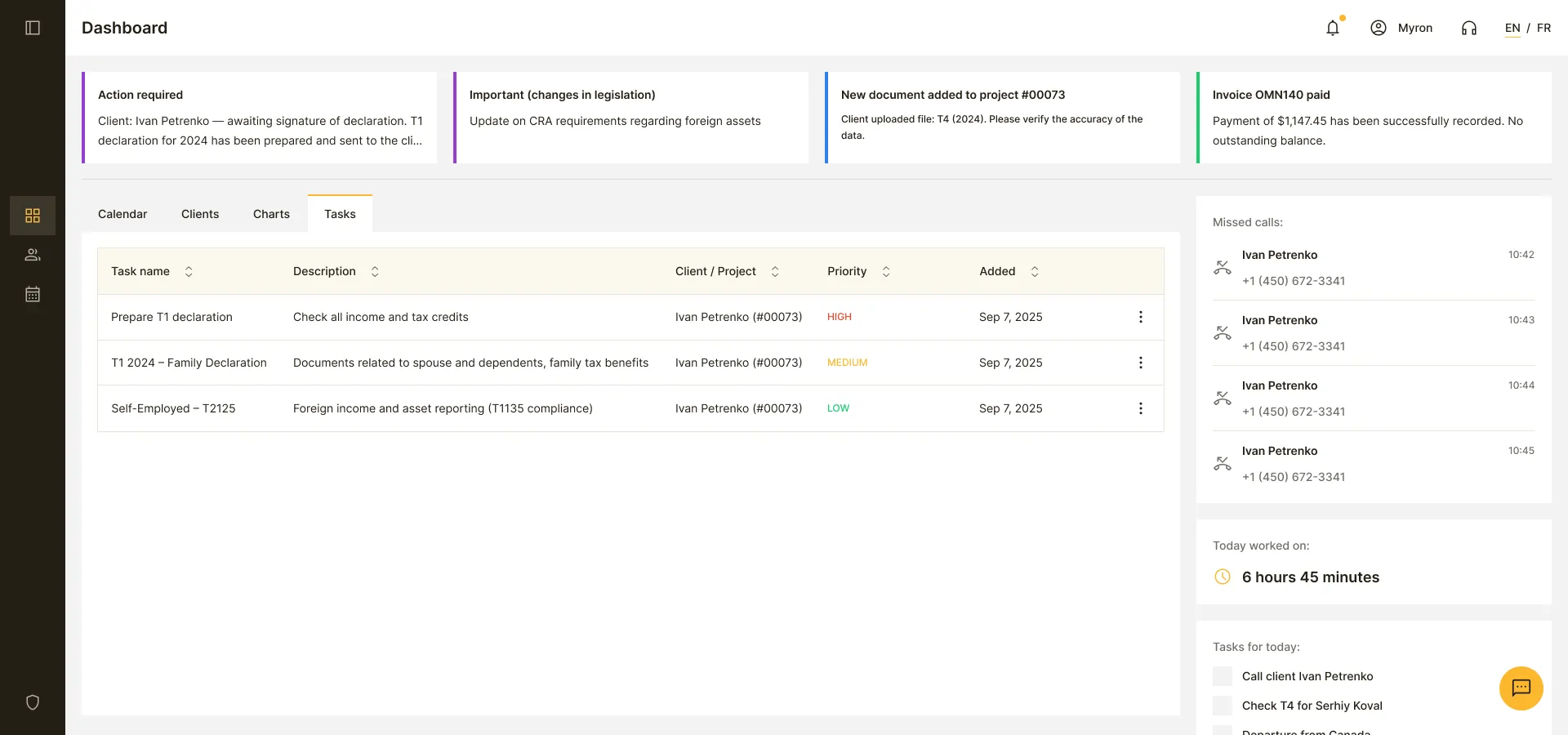Screen dimensions: 1568x735
Task: Open calendar icon in sidebar
Action: click(x=33, y=294)
